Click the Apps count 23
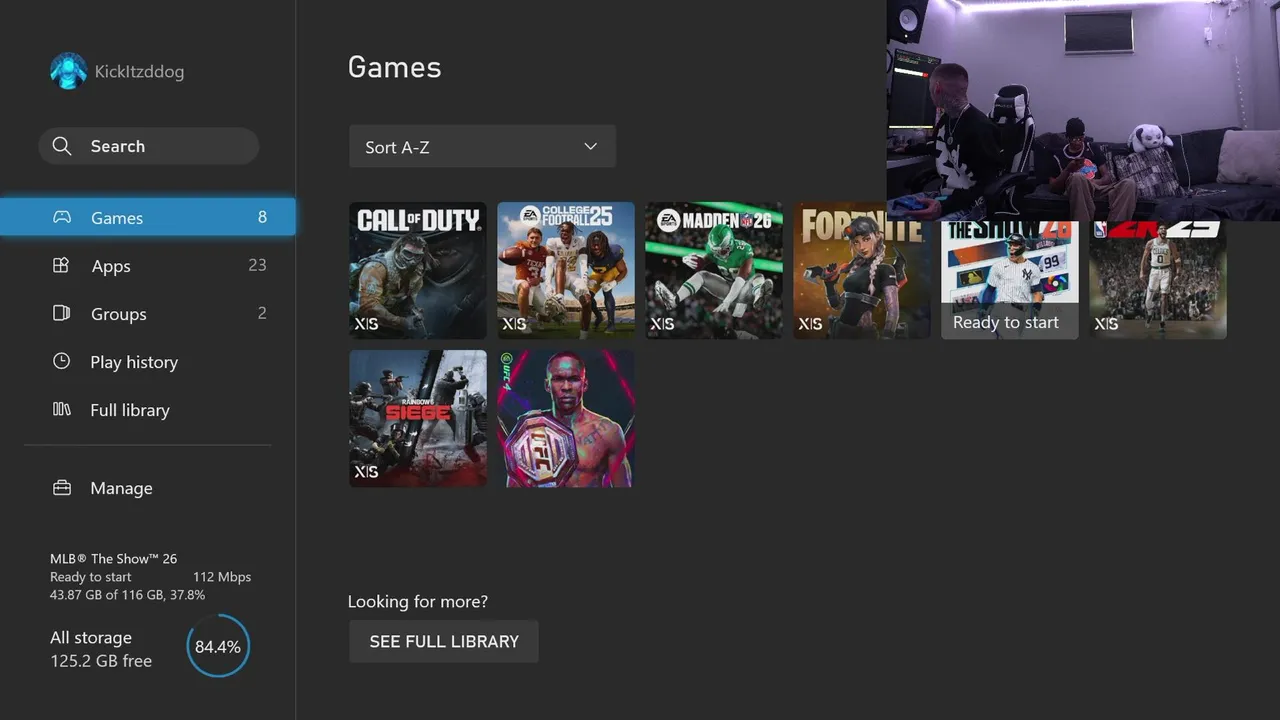Screen dimensions: 1280x720 (257, 265)
